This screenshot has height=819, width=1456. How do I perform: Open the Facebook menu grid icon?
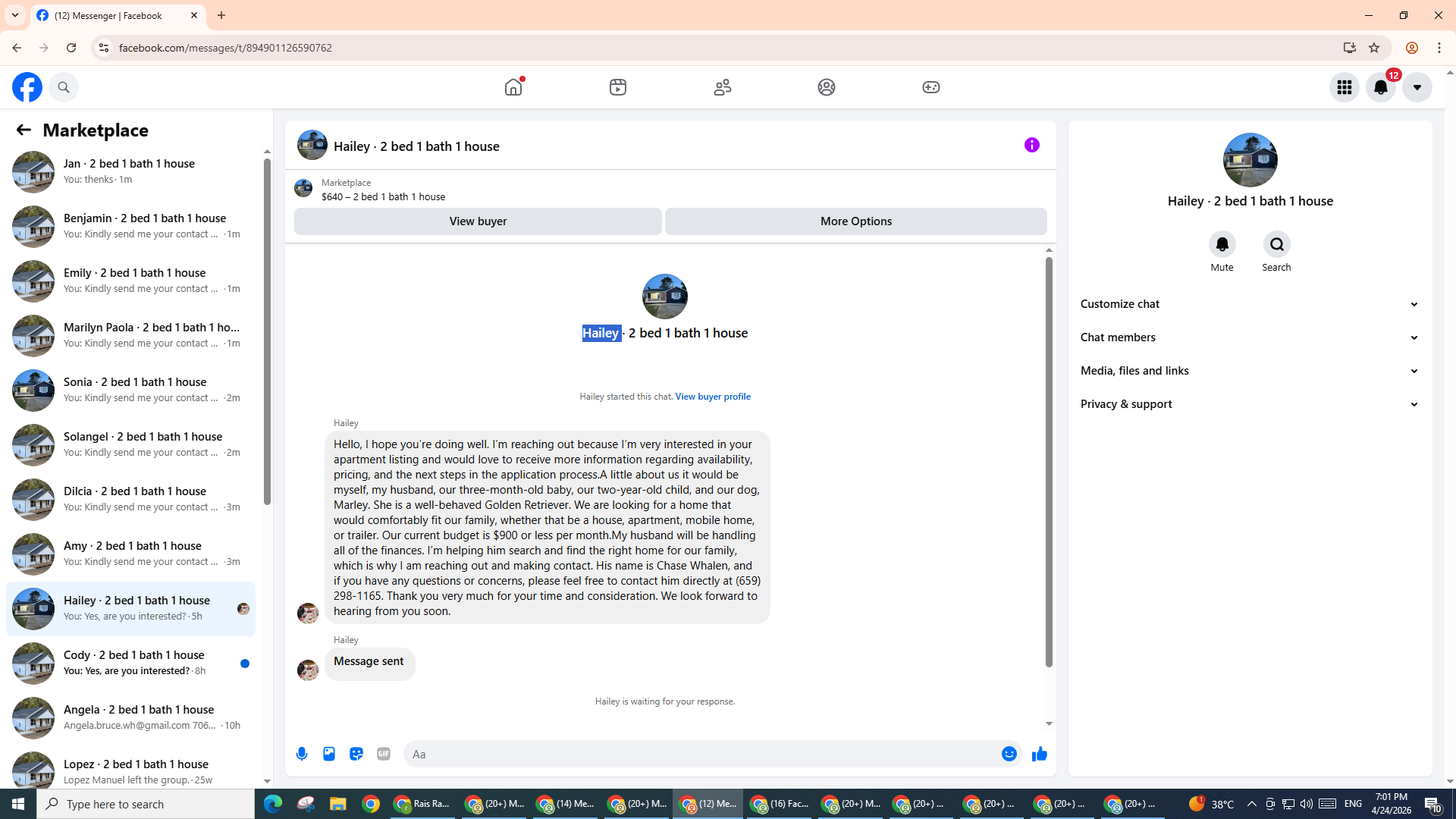[x=1345, y=87]
